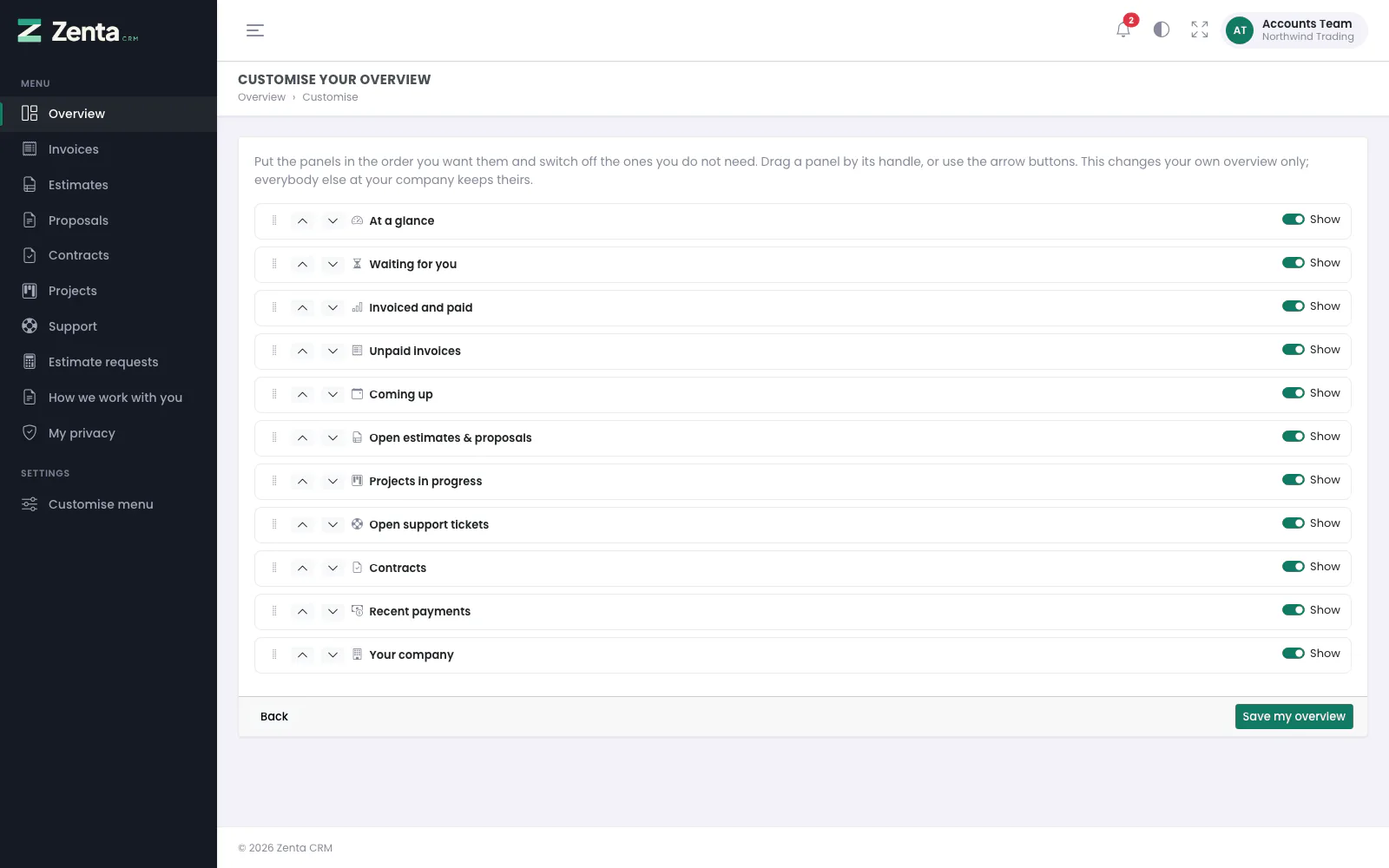Disable Show for Invoiced and paid
The height and width of the screenshot is (868, 1389).
(x=1294, y=306)
